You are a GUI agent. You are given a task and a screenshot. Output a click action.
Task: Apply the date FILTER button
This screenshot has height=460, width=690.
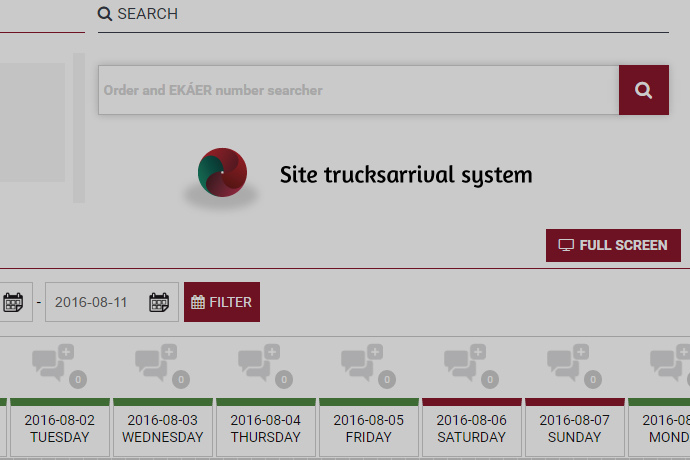click(x=221, y=302)
